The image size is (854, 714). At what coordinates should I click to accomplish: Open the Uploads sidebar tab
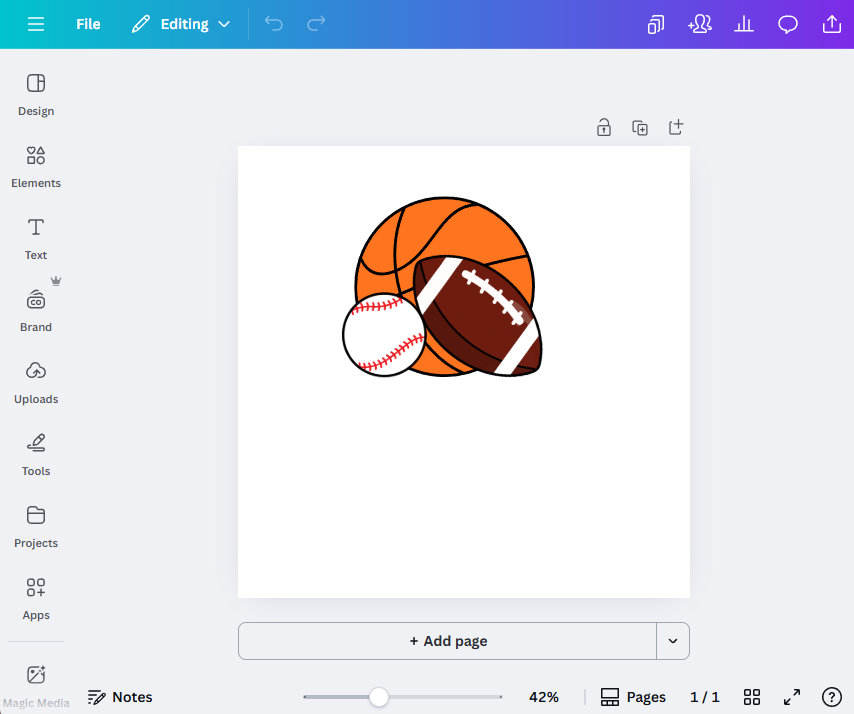click(36, 383)
